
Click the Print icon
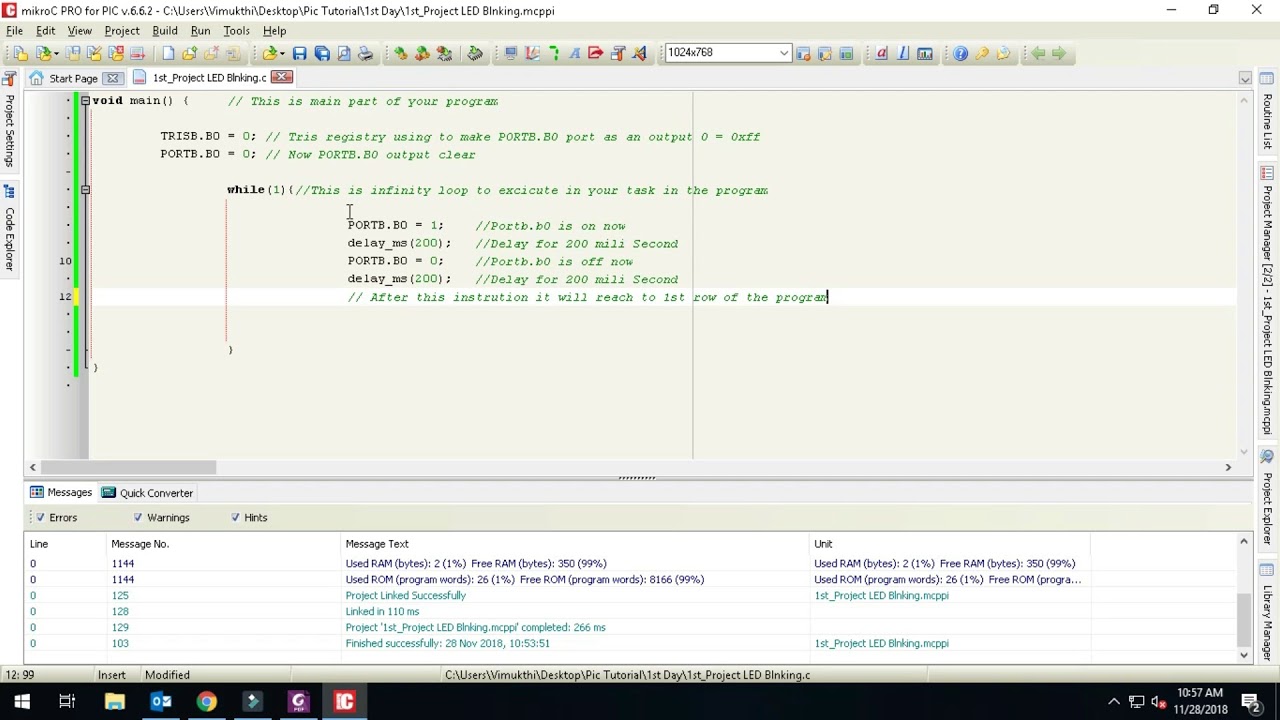tap(365, 53)
